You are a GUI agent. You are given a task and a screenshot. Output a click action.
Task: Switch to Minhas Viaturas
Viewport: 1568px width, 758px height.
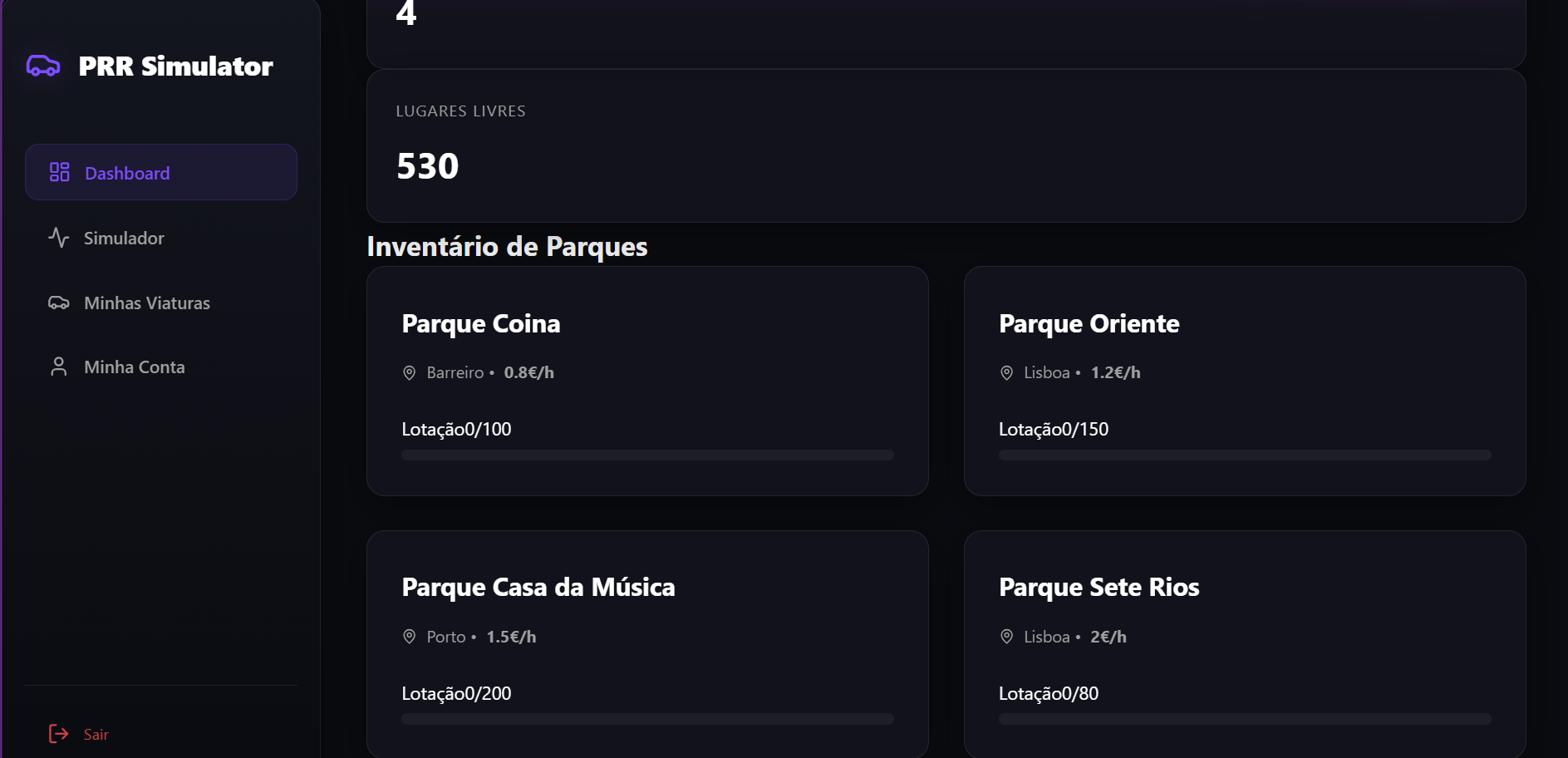(x=146, y=303)
